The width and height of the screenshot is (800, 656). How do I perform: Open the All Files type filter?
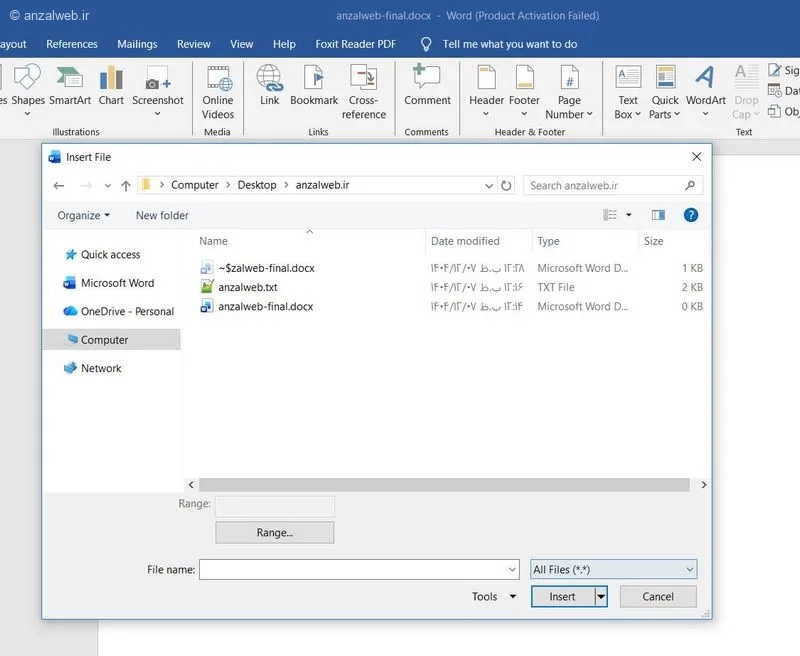tap(613, 570)
